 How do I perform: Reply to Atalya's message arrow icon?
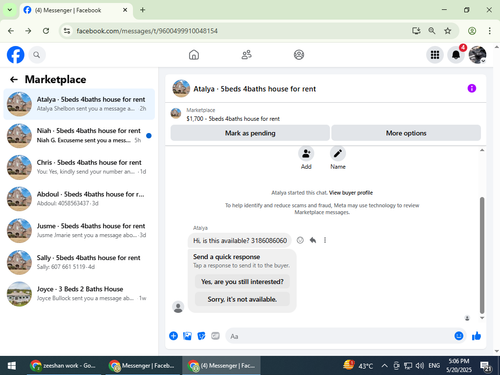(x=313, y=240)
